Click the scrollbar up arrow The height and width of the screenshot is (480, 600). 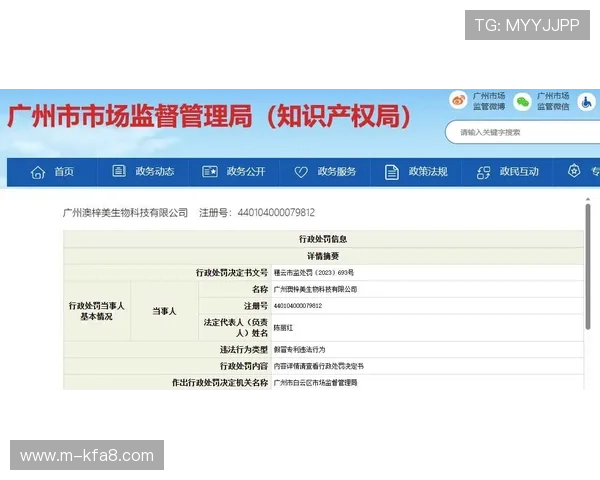588,199
